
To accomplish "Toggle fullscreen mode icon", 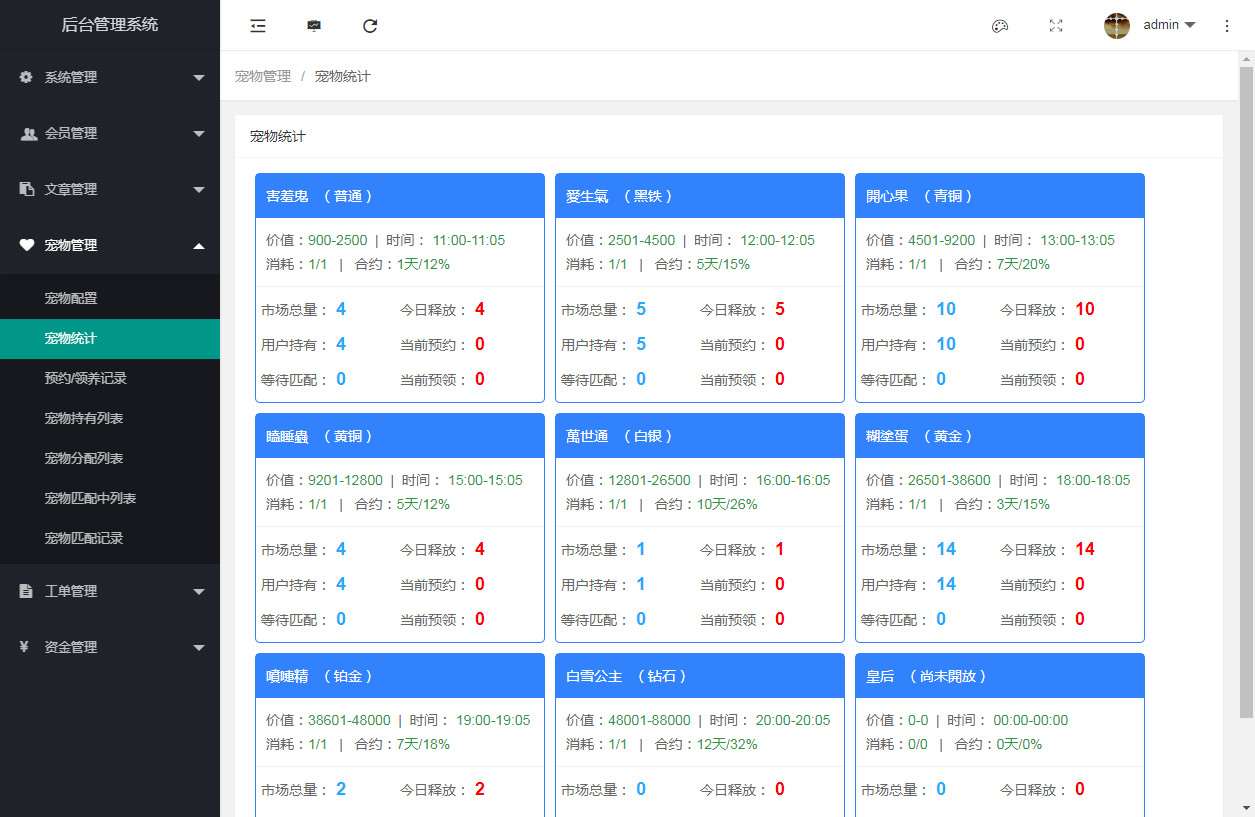I will click(x=1056, y=26).
